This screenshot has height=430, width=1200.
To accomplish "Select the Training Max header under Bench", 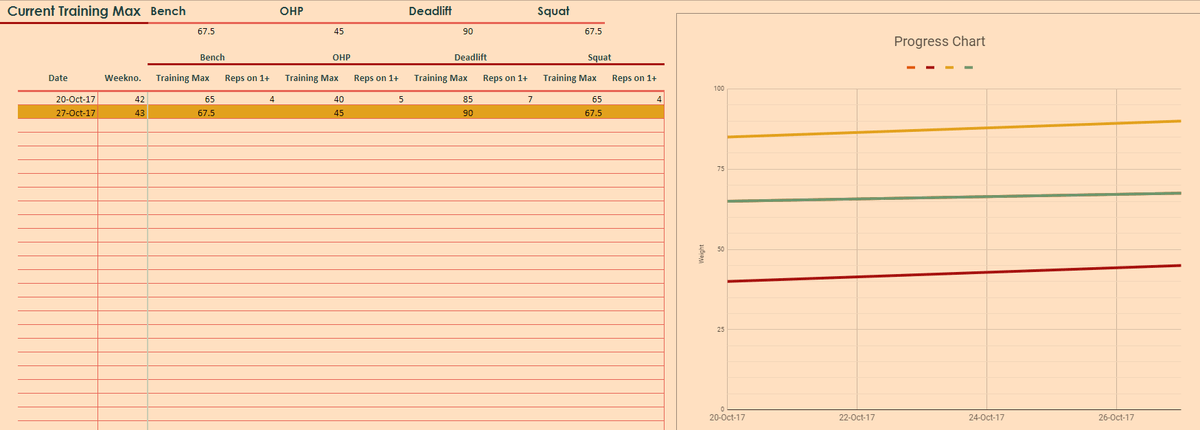I will [183, 78].
